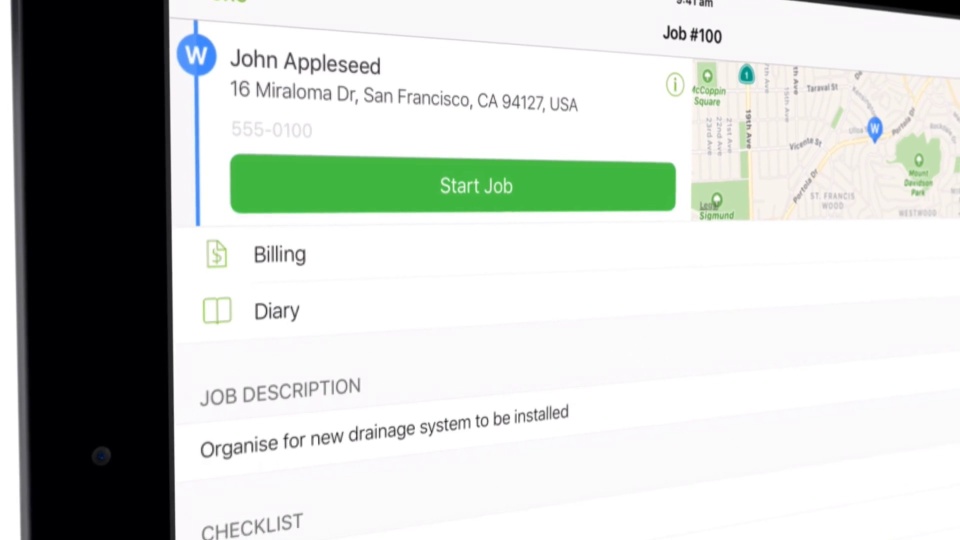Open the map thumbnail near Vicente St
This screenshot has width=960, height=540.
tap(810, 150)
